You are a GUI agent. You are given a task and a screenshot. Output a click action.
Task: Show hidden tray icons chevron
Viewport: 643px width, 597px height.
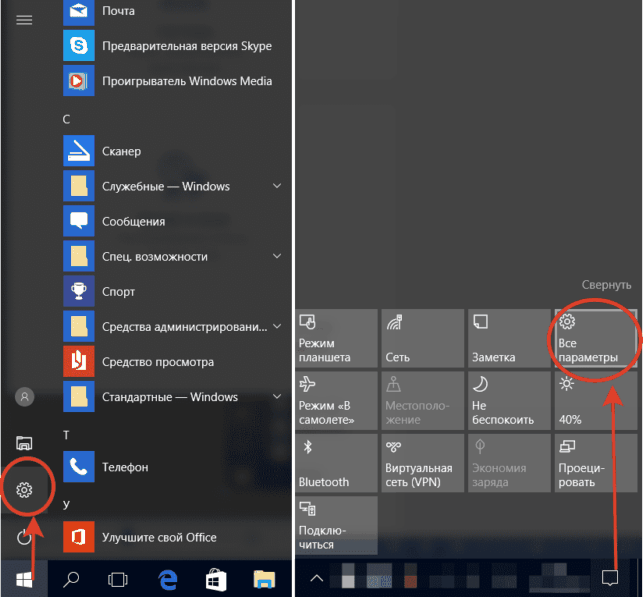click(x=317, y=579)
